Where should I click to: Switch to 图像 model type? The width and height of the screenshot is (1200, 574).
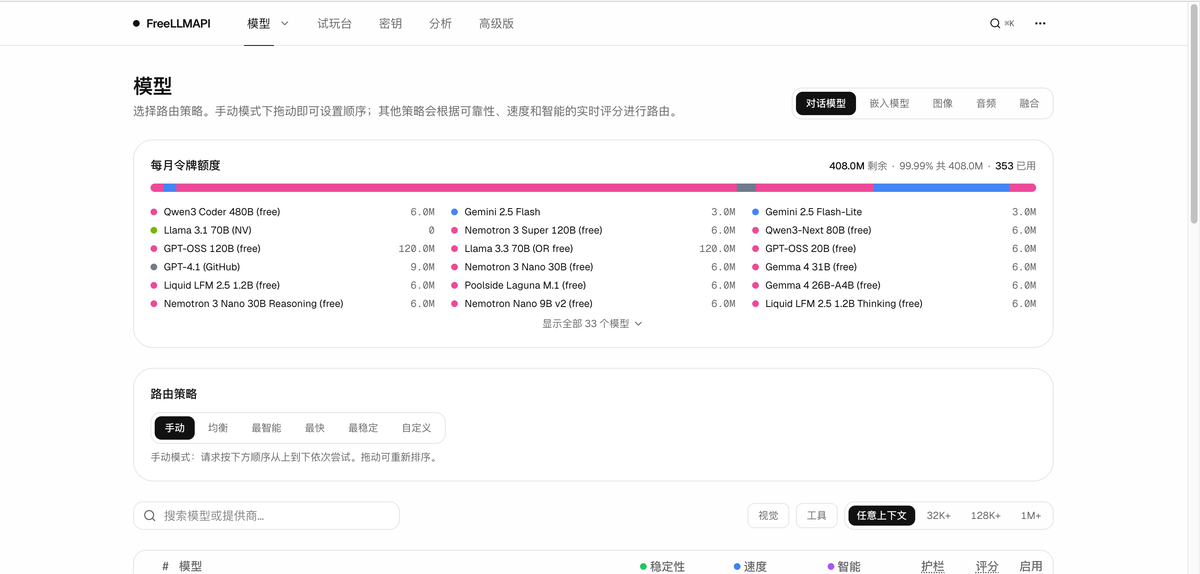click(942, 103)
